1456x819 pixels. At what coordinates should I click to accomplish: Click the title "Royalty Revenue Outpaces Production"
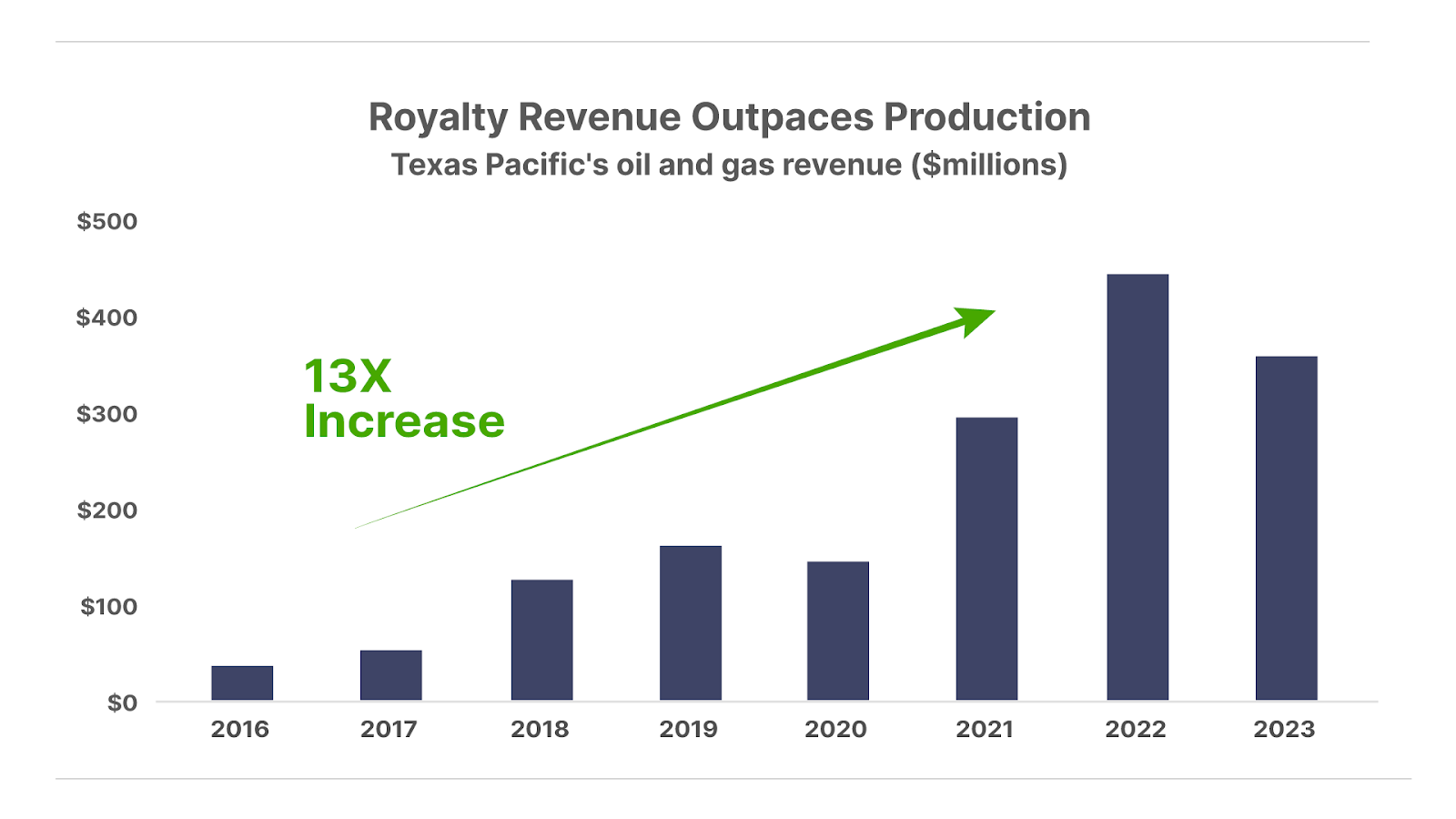pyautogui.click(x=729, y=118)
